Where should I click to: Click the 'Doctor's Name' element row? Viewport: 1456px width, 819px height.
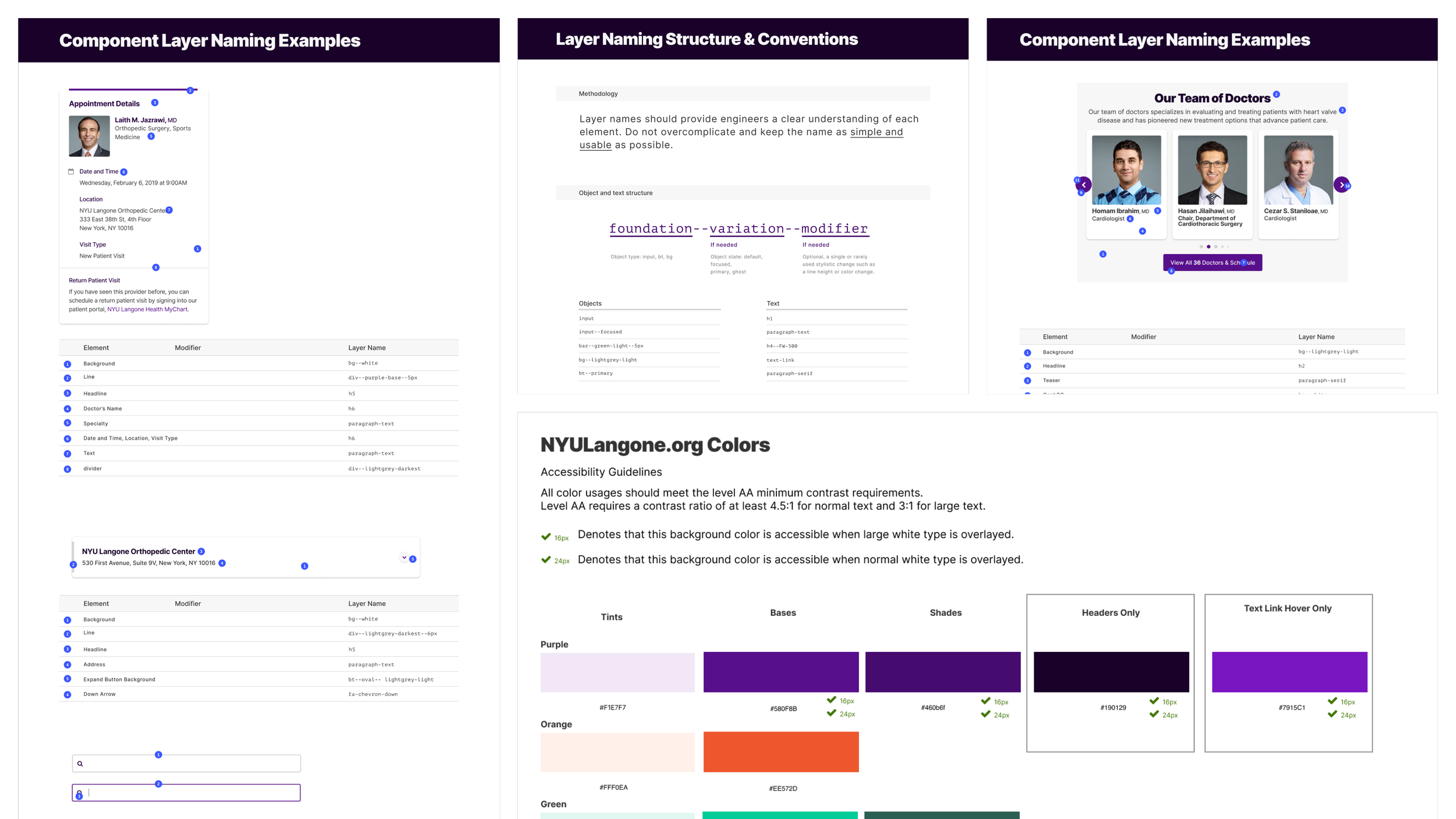(259, 408)
